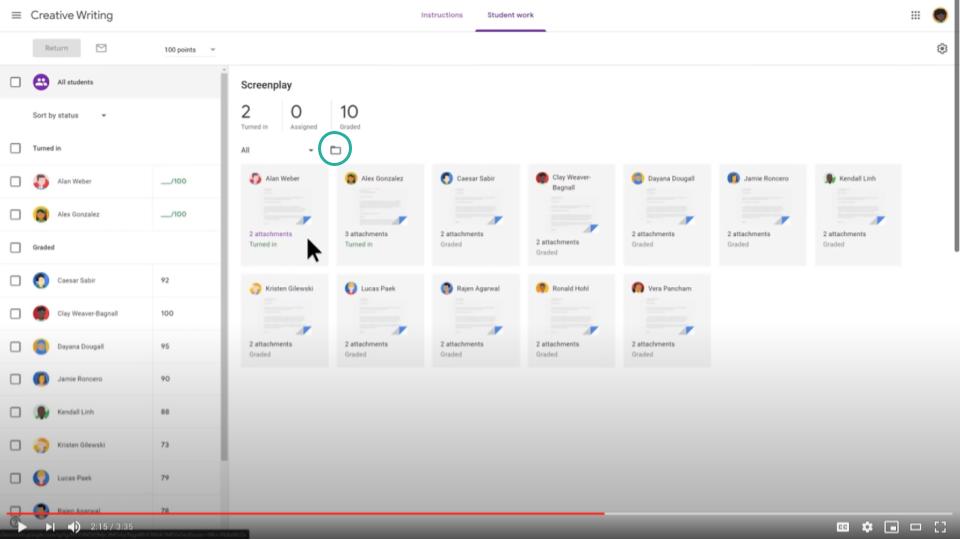960x540 pixels.
Task: Click the email students envelope icon
Action: [x=101, y=48]
